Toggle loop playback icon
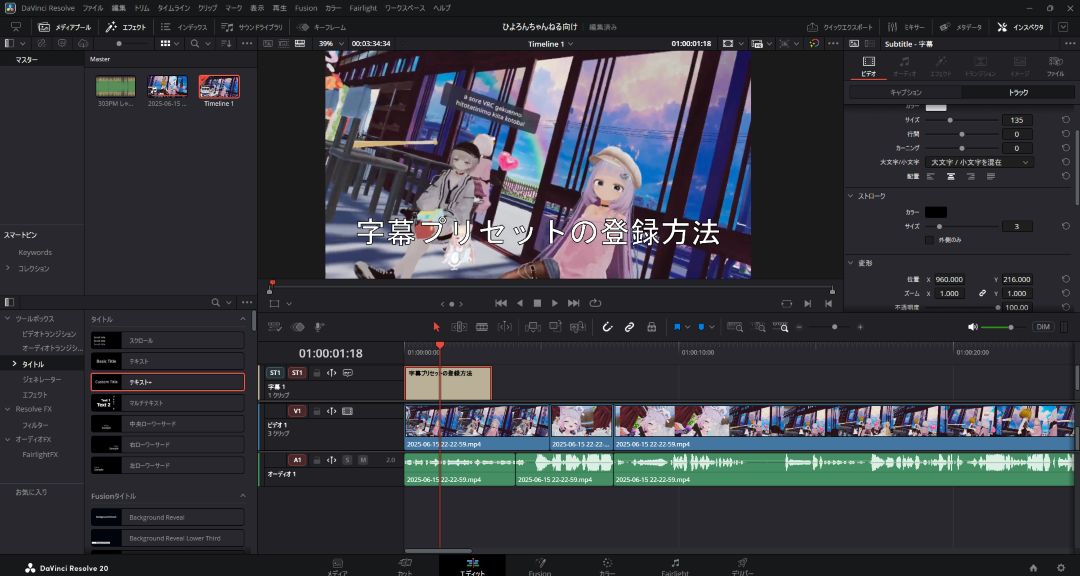Screen dimensions: 1080x576 (595, 303)
